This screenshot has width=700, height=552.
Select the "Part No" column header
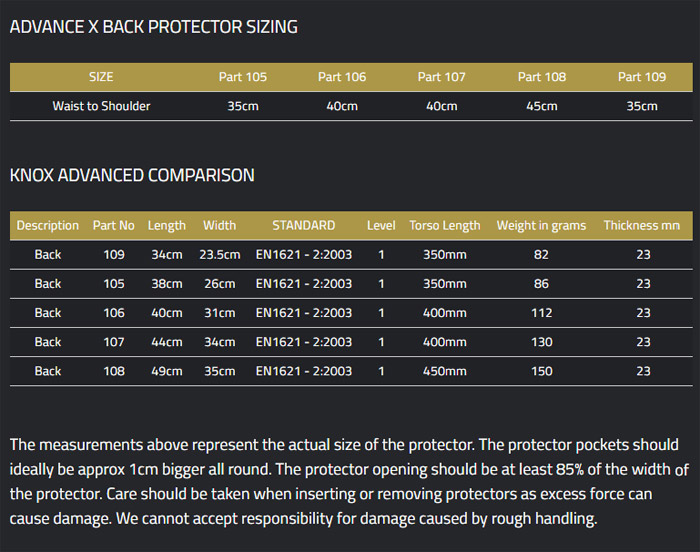coord(113,226)
